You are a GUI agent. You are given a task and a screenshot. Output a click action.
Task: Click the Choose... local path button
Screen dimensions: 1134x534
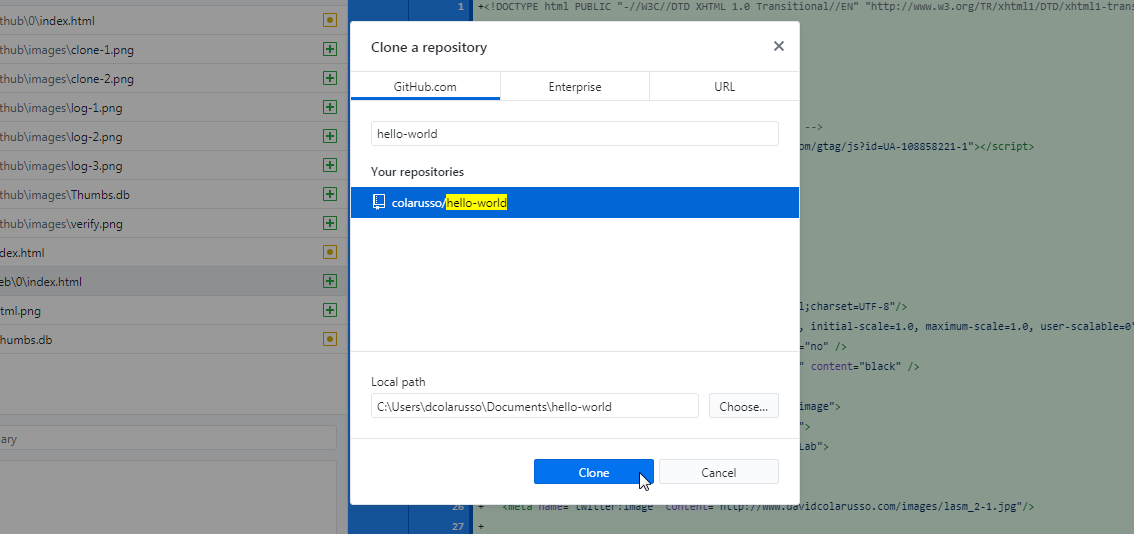point(743,406)
